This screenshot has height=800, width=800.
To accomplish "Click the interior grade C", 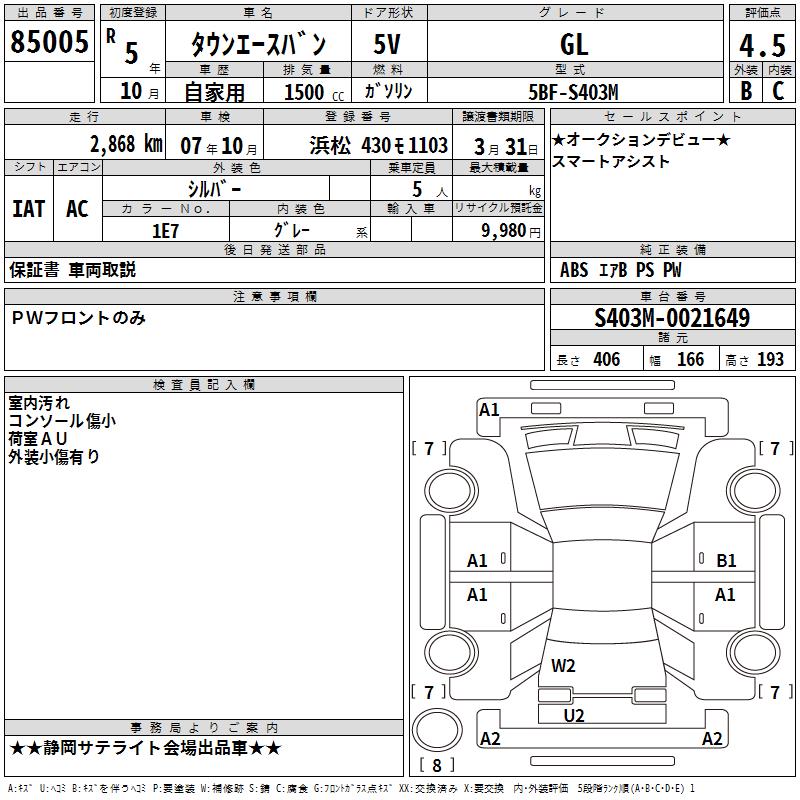I will point(778,91).
